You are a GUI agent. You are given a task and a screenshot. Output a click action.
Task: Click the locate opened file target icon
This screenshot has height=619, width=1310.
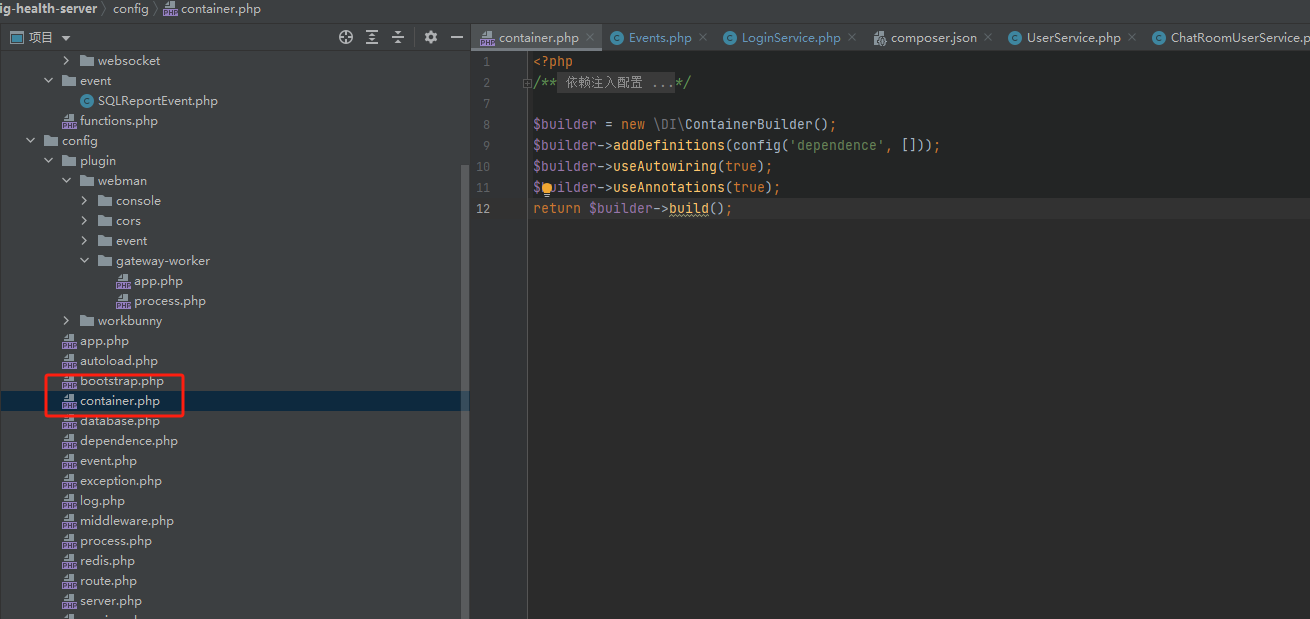coord(346,37)
